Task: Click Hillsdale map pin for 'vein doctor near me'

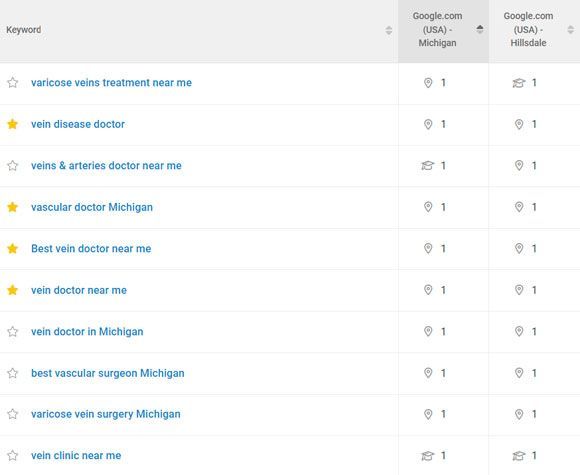Action: point(519,290)
